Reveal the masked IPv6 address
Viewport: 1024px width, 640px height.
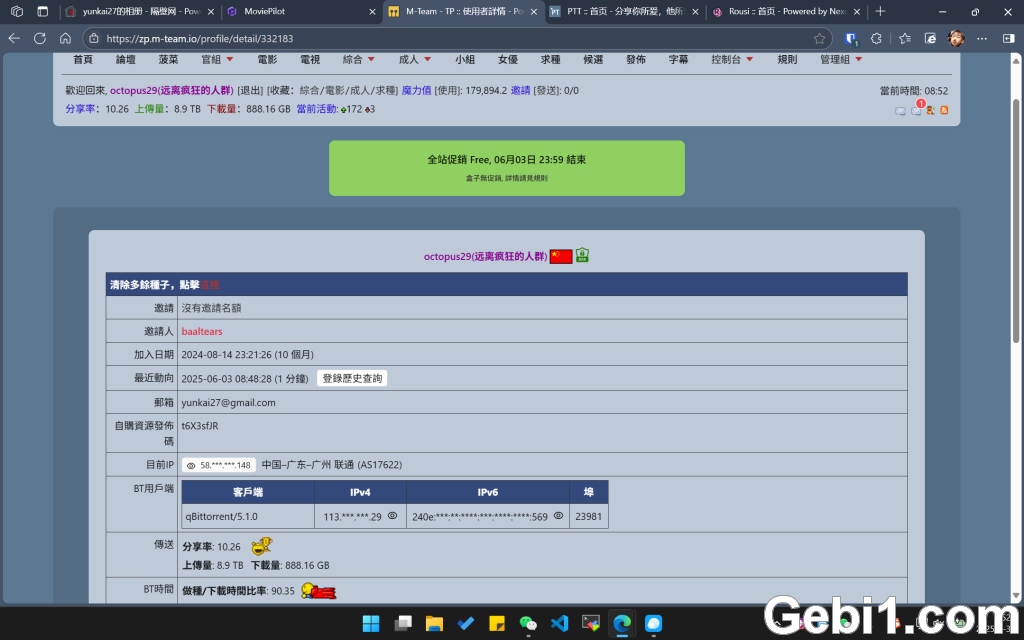(x=558, y=516)
